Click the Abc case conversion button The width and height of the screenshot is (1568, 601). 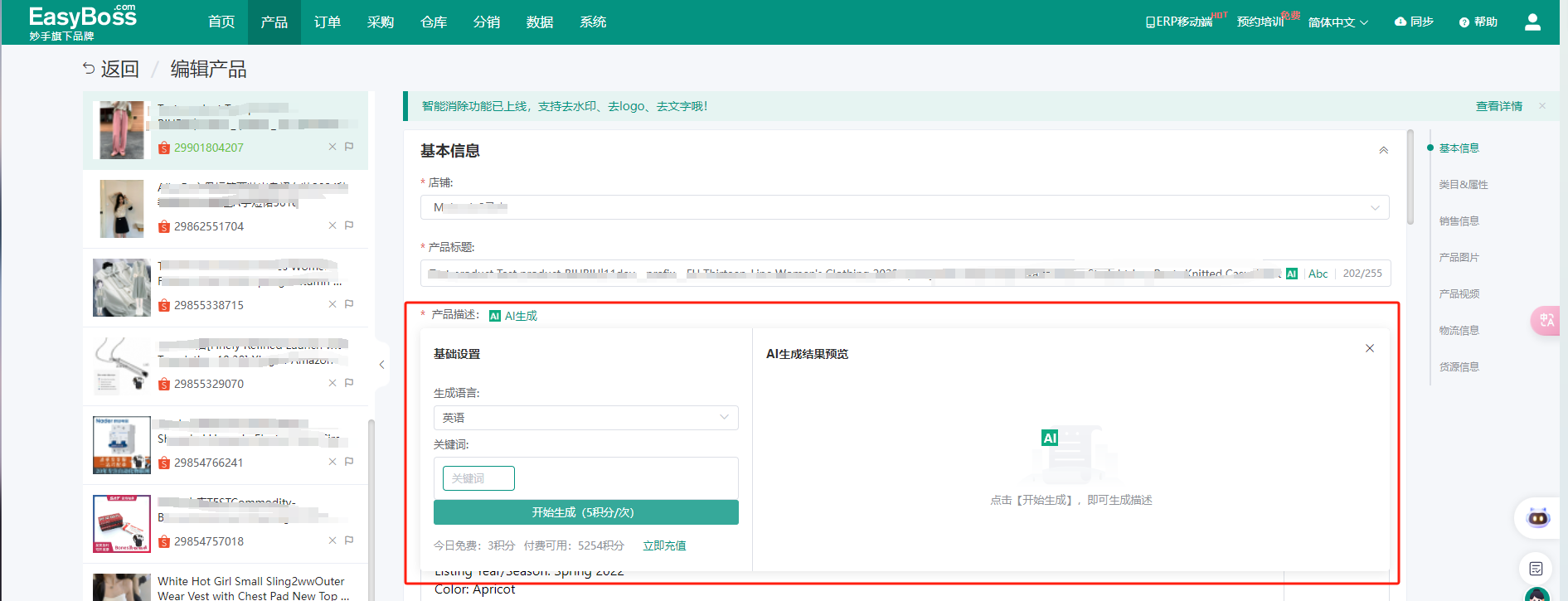click(1318, 274)
